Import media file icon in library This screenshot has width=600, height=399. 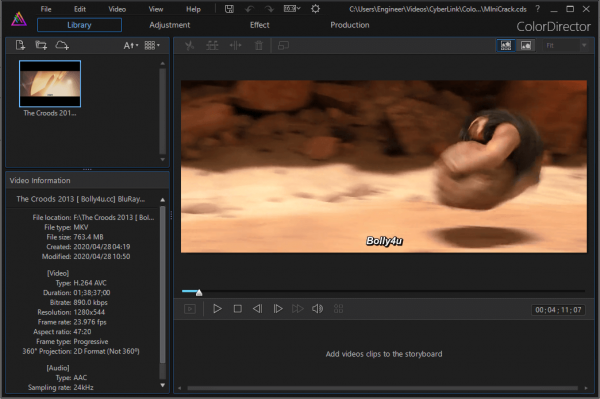[x=20, y=46]
